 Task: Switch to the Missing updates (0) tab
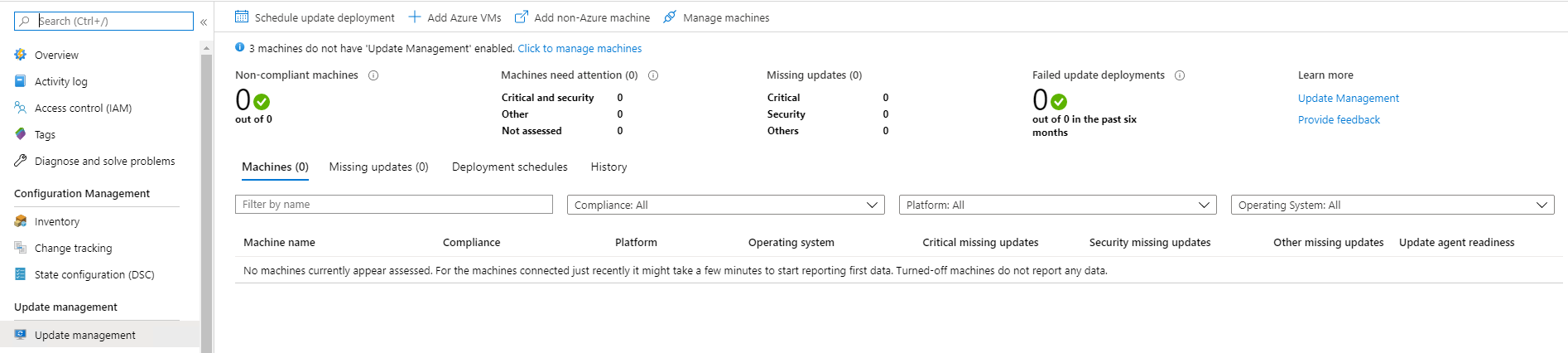[x=378, y=167]
